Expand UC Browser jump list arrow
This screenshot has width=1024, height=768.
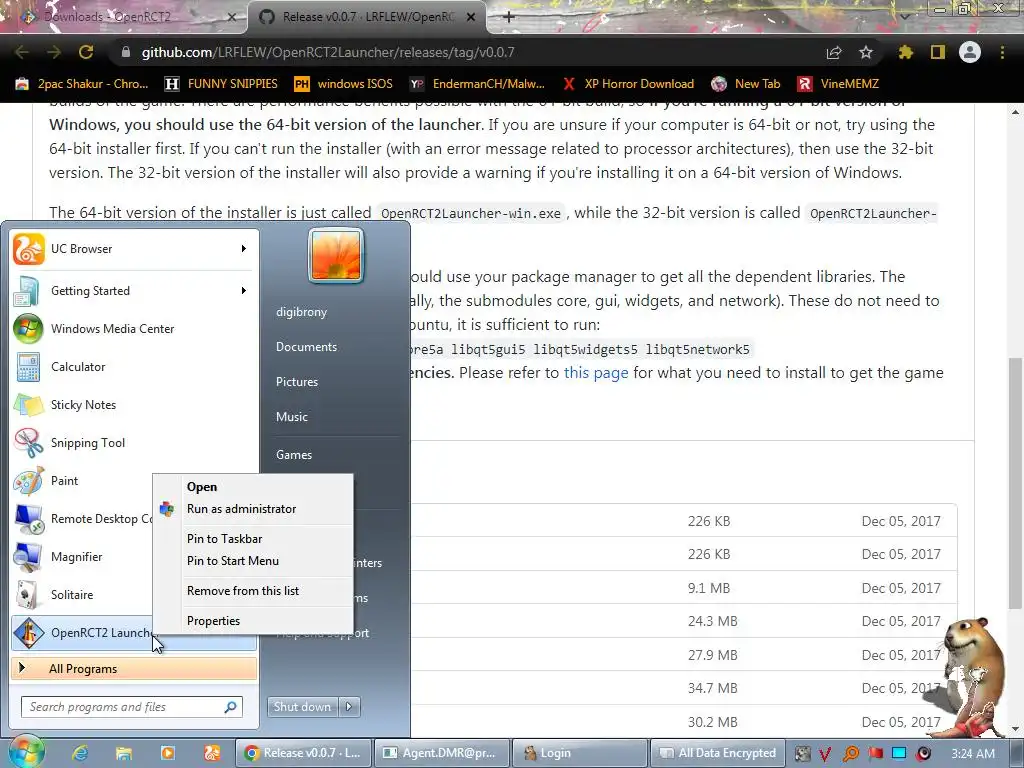click(x=244, y=249)
